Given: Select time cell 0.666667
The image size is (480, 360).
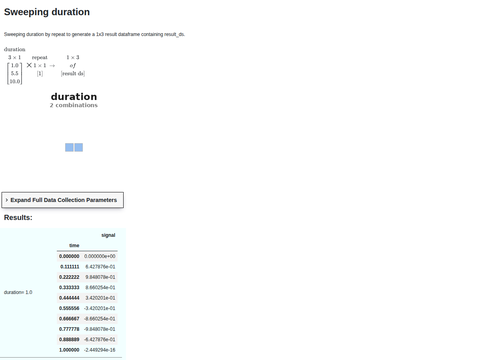Looking at the screenshot, I should [x=69, y=319].
